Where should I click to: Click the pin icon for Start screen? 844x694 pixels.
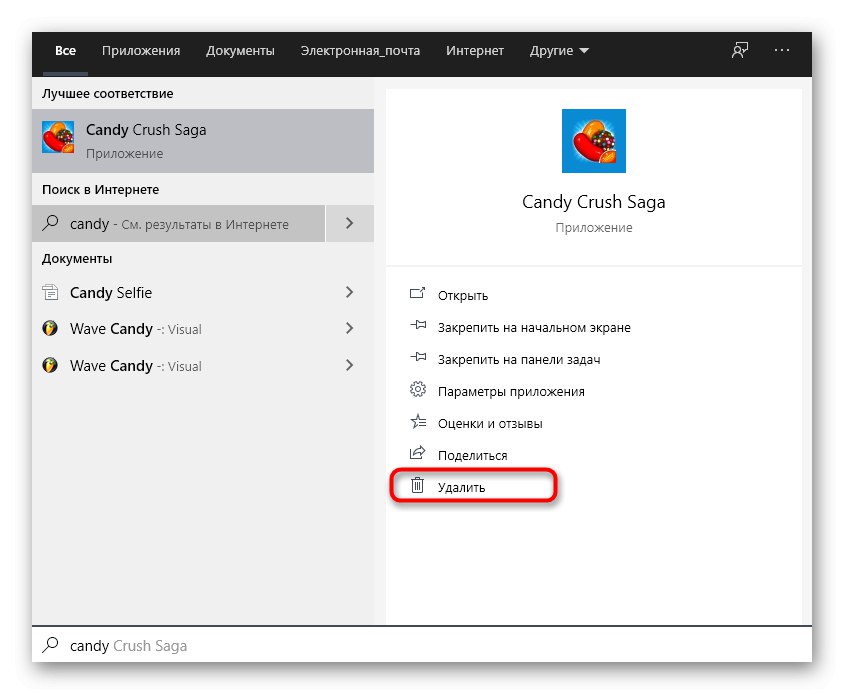click(x=418, y=325)
